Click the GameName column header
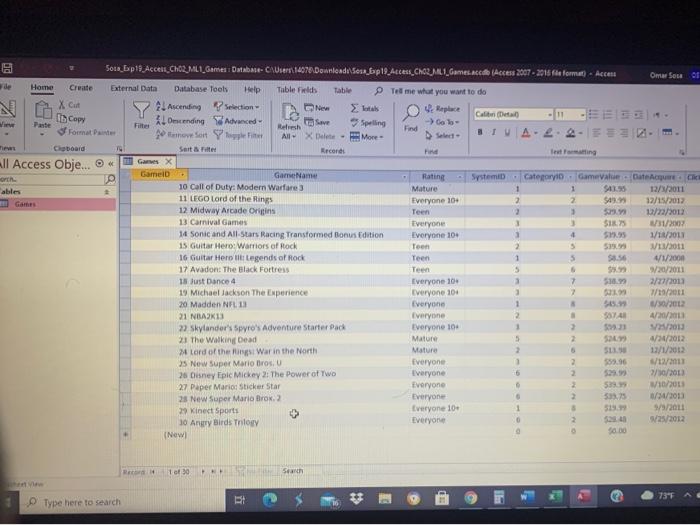 [296, 175]
